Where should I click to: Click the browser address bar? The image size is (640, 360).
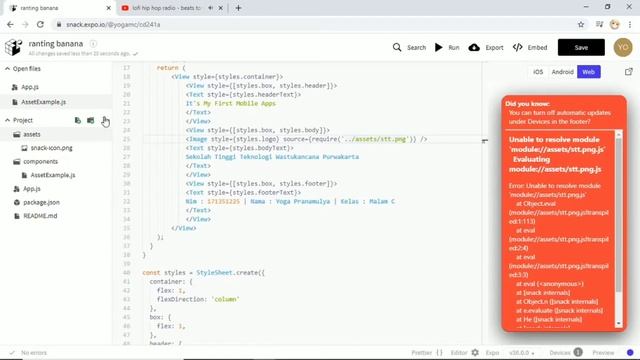[x=314, y=24]
